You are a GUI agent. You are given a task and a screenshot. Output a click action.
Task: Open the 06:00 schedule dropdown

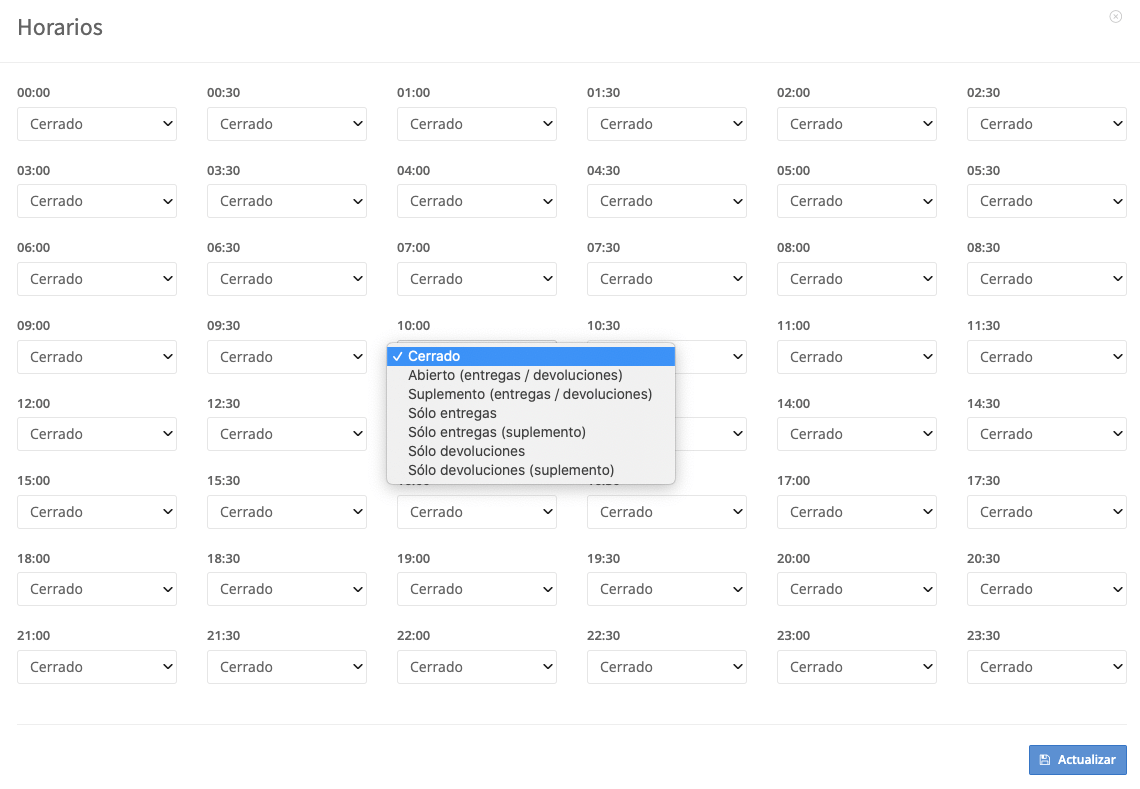pos(97,279)
